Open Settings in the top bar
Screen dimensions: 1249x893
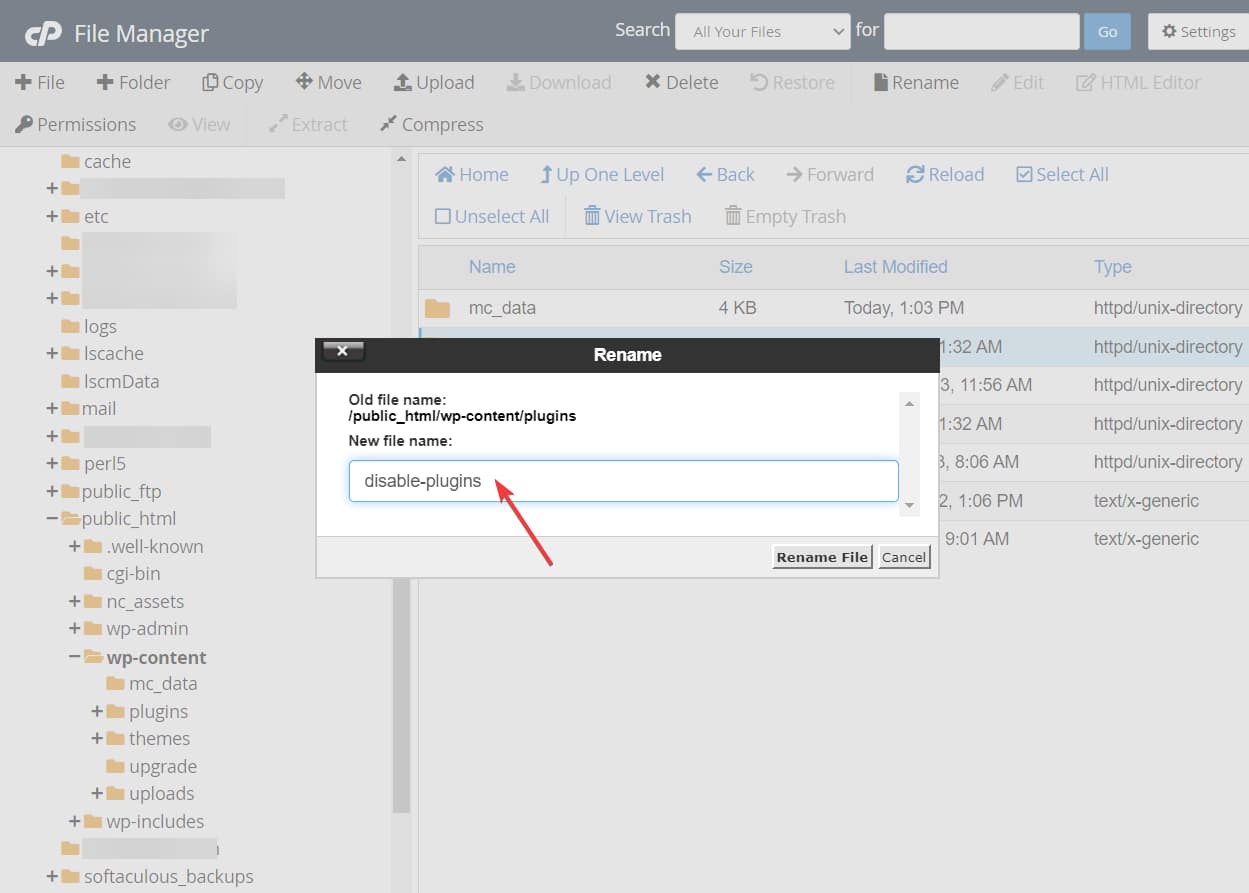(x=1198, y=32)
